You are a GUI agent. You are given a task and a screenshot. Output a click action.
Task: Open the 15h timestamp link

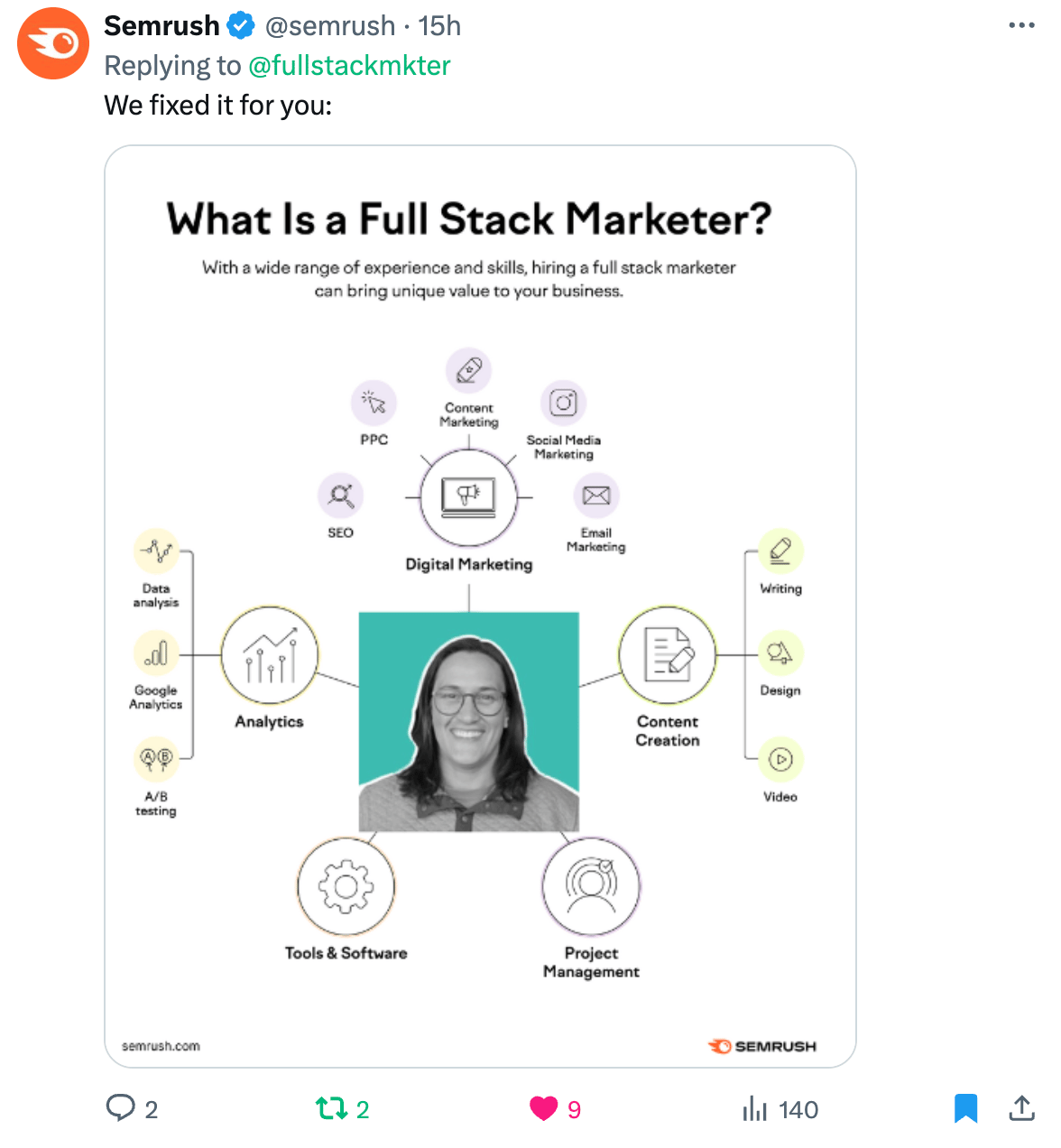(x=439, y=26)
